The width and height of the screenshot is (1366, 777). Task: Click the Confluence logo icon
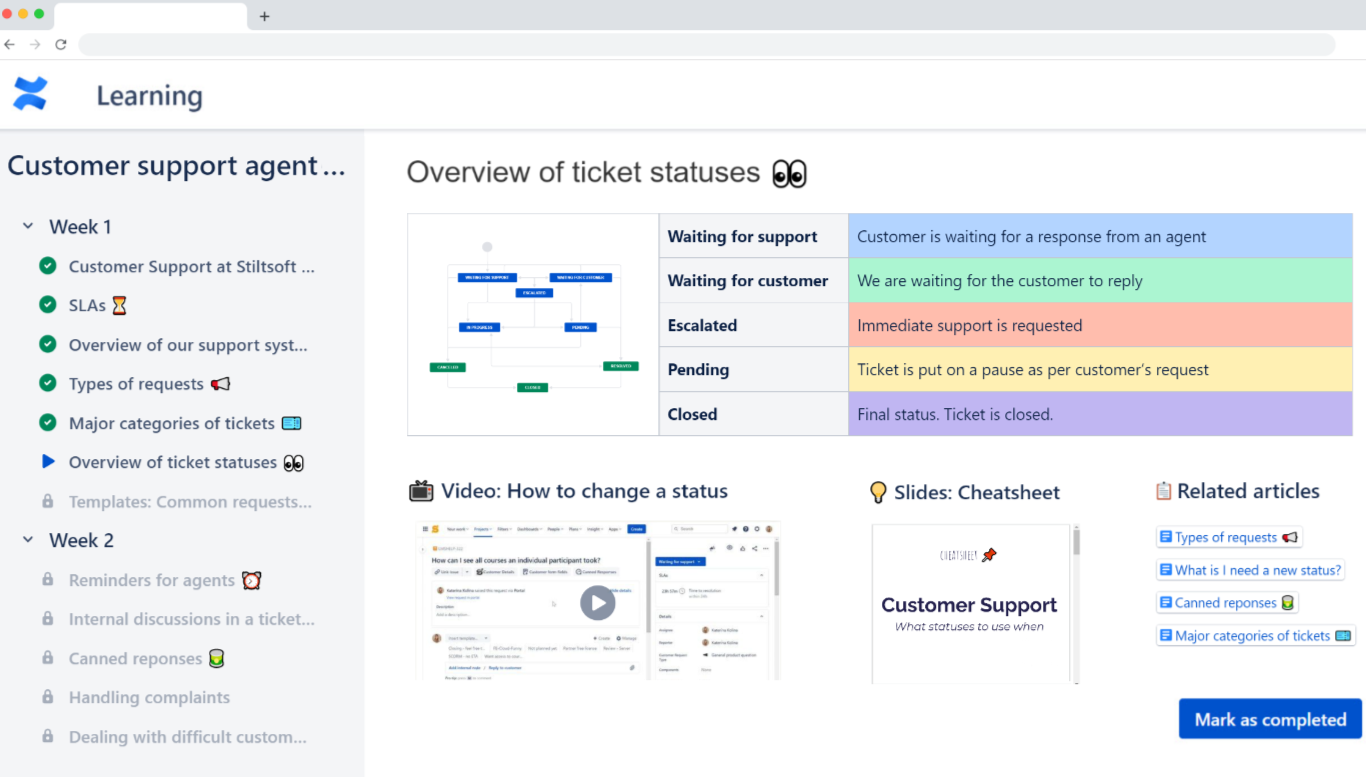click(30, 94)
